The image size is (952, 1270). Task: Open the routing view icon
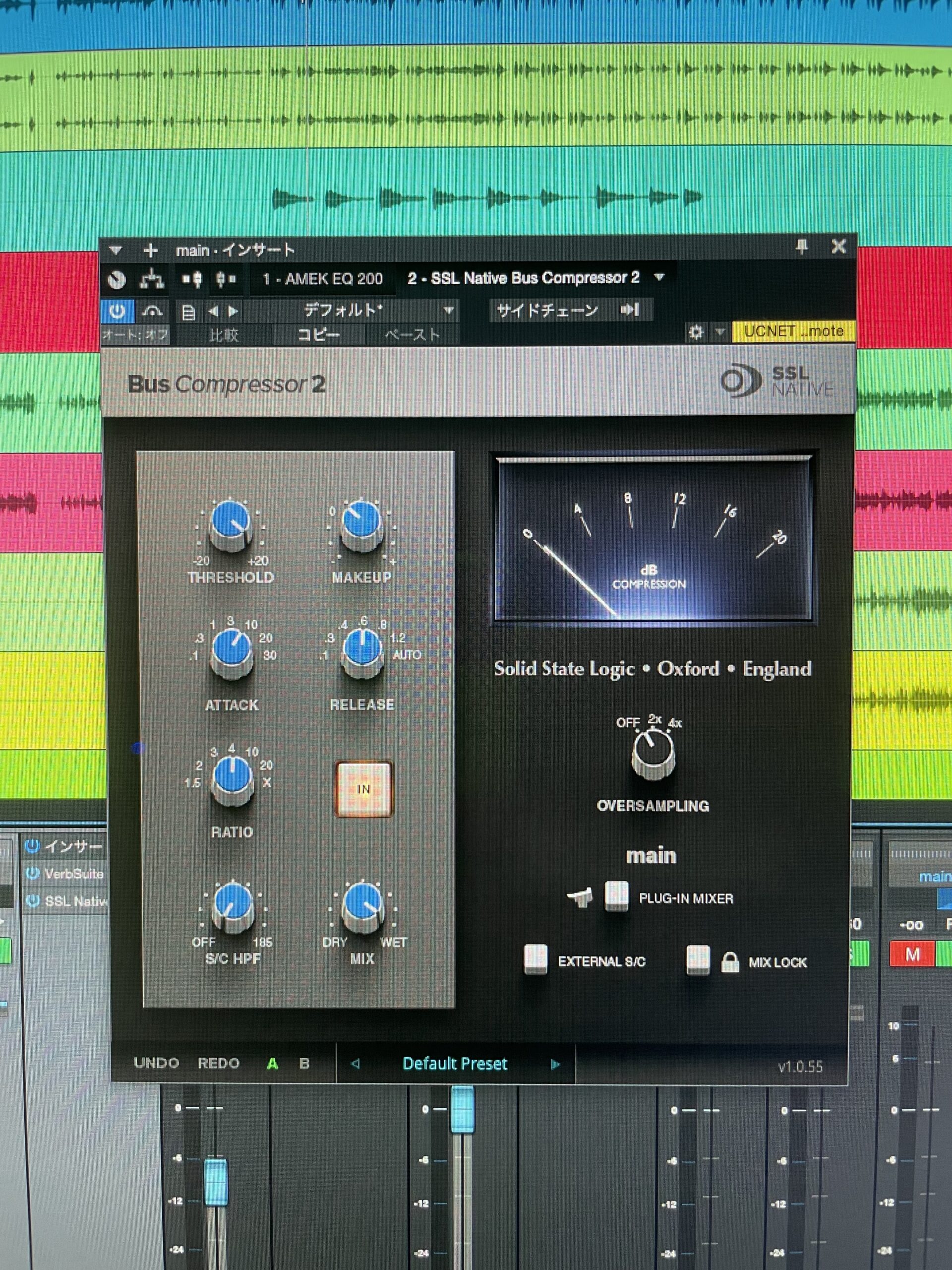[x=152, y=280]
